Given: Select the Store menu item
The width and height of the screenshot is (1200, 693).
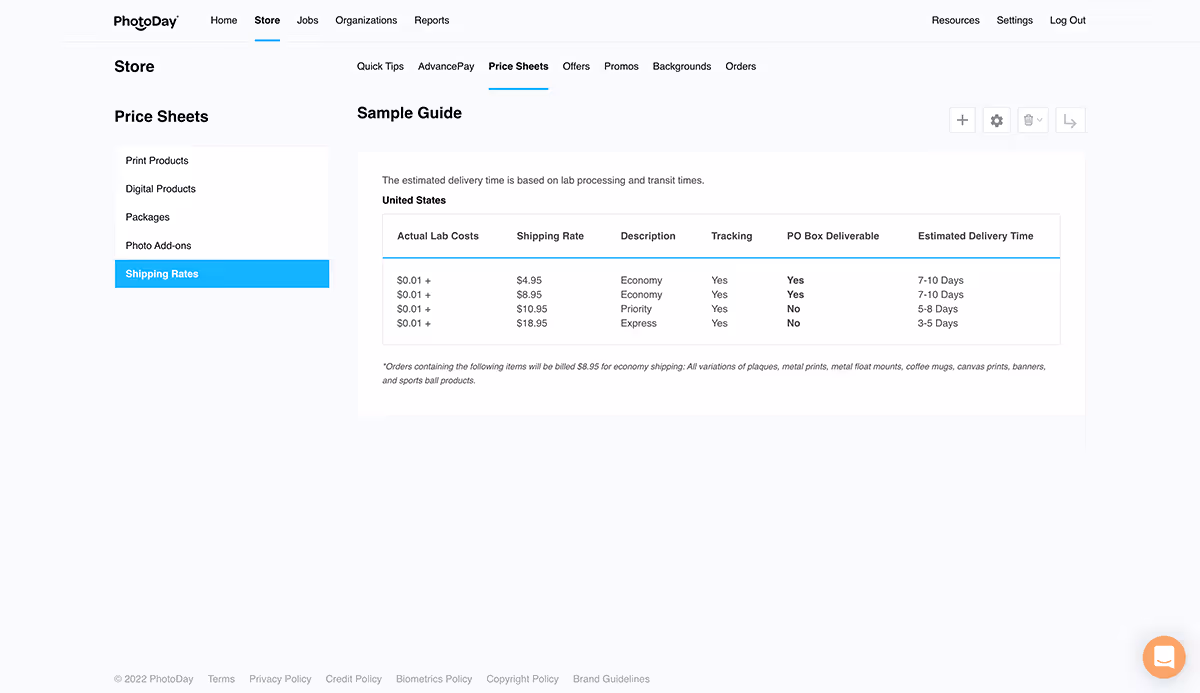Looking at the screenshot, I should [x=267, y=20].
